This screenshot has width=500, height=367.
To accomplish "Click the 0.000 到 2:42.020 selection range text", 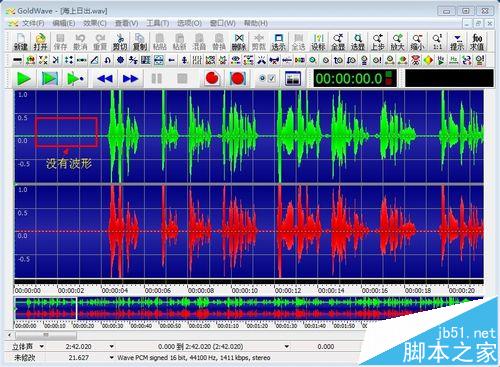I will [200, 347].
